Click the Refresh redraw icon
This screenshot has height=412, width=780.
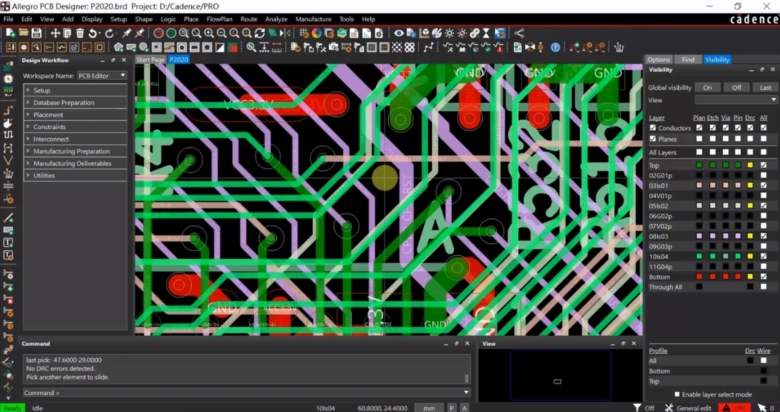click(260, 33)
